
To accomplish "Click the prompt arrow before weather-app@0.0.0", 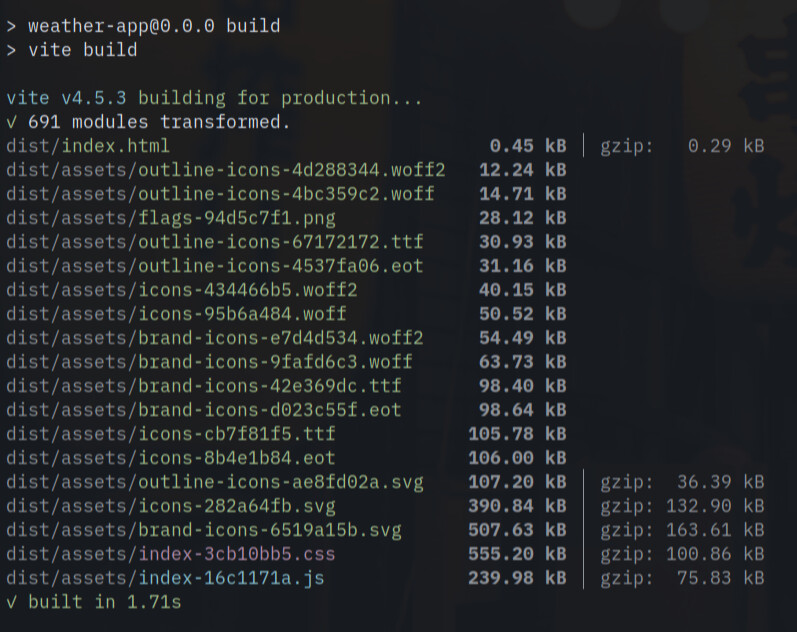I will pos(11,26).
